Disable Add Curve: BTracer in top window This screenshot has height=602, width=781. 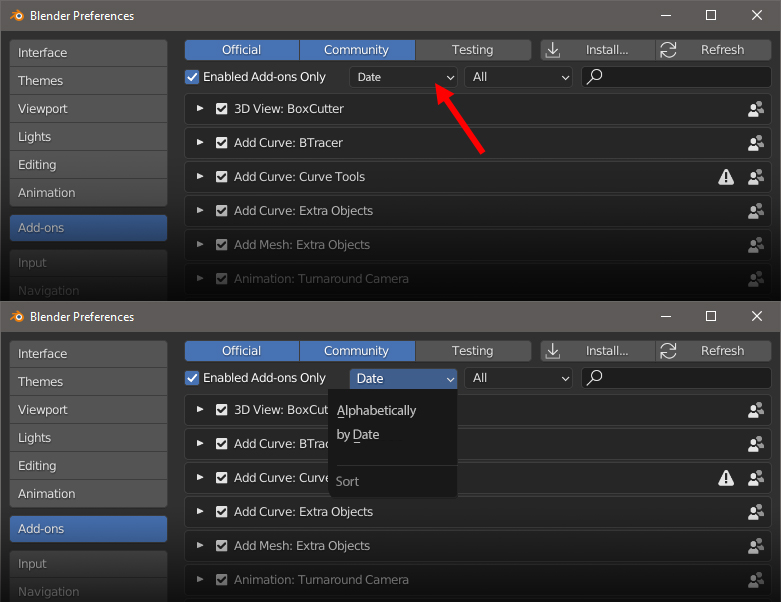click(222, 142)
